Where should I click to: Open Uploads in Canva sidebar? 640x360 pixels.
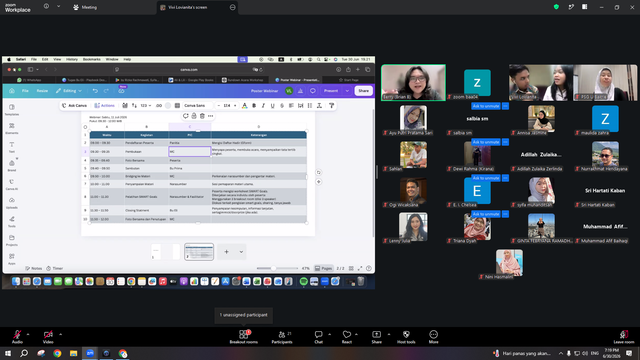pyautogui.click(x=12, y=203)
